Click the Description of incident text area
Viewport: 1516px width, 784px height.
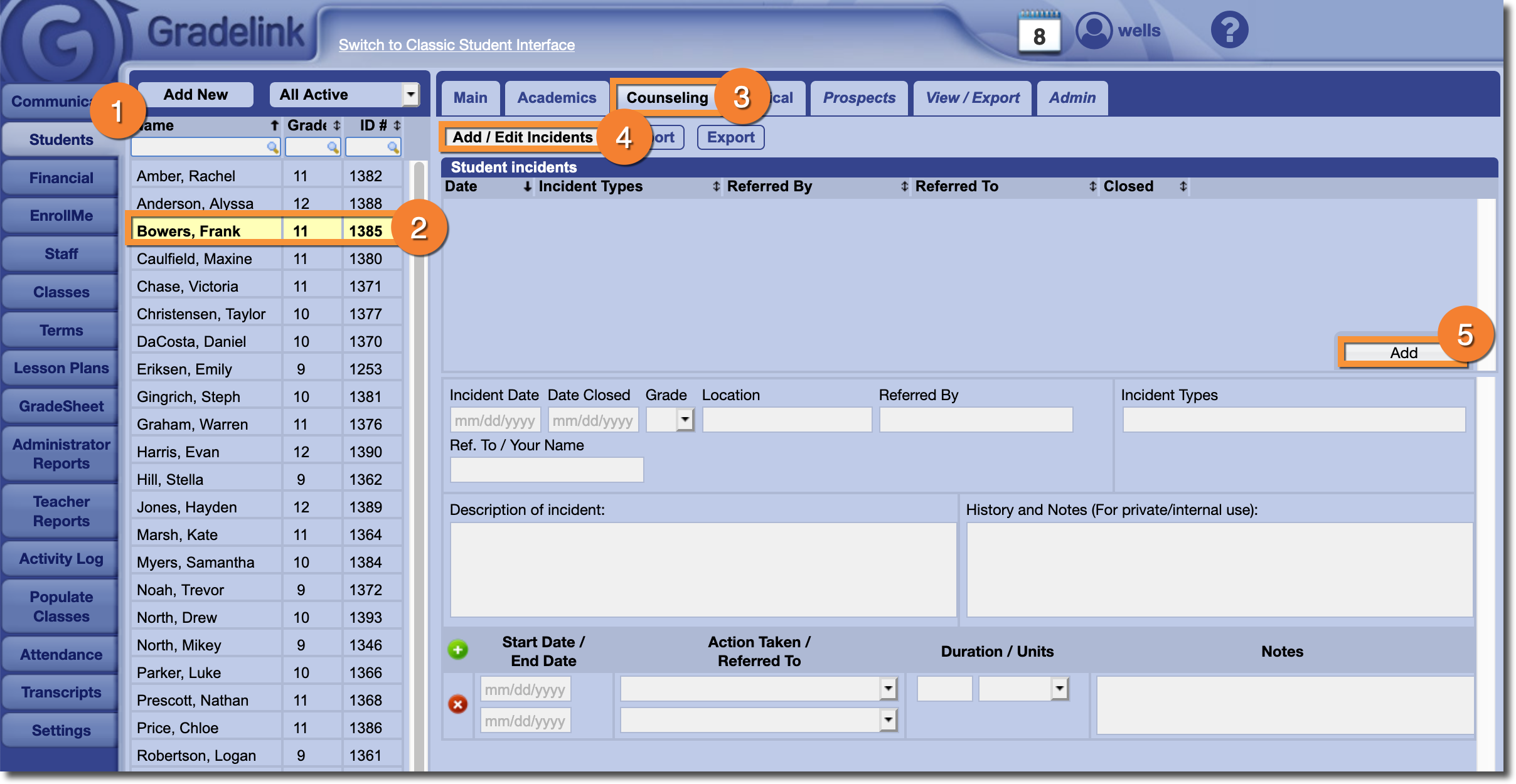703,569
